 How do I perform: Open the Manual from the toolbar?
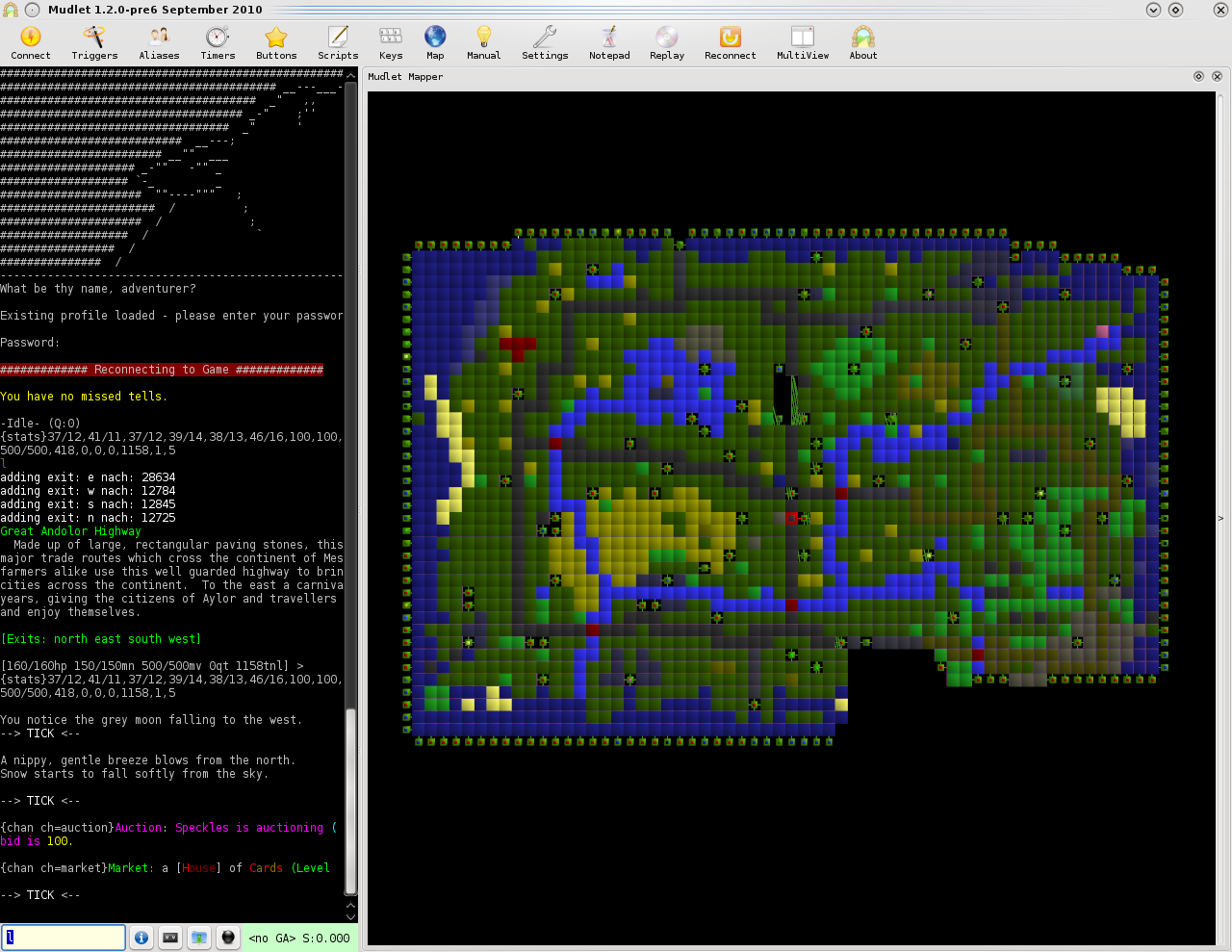point(484,43)
